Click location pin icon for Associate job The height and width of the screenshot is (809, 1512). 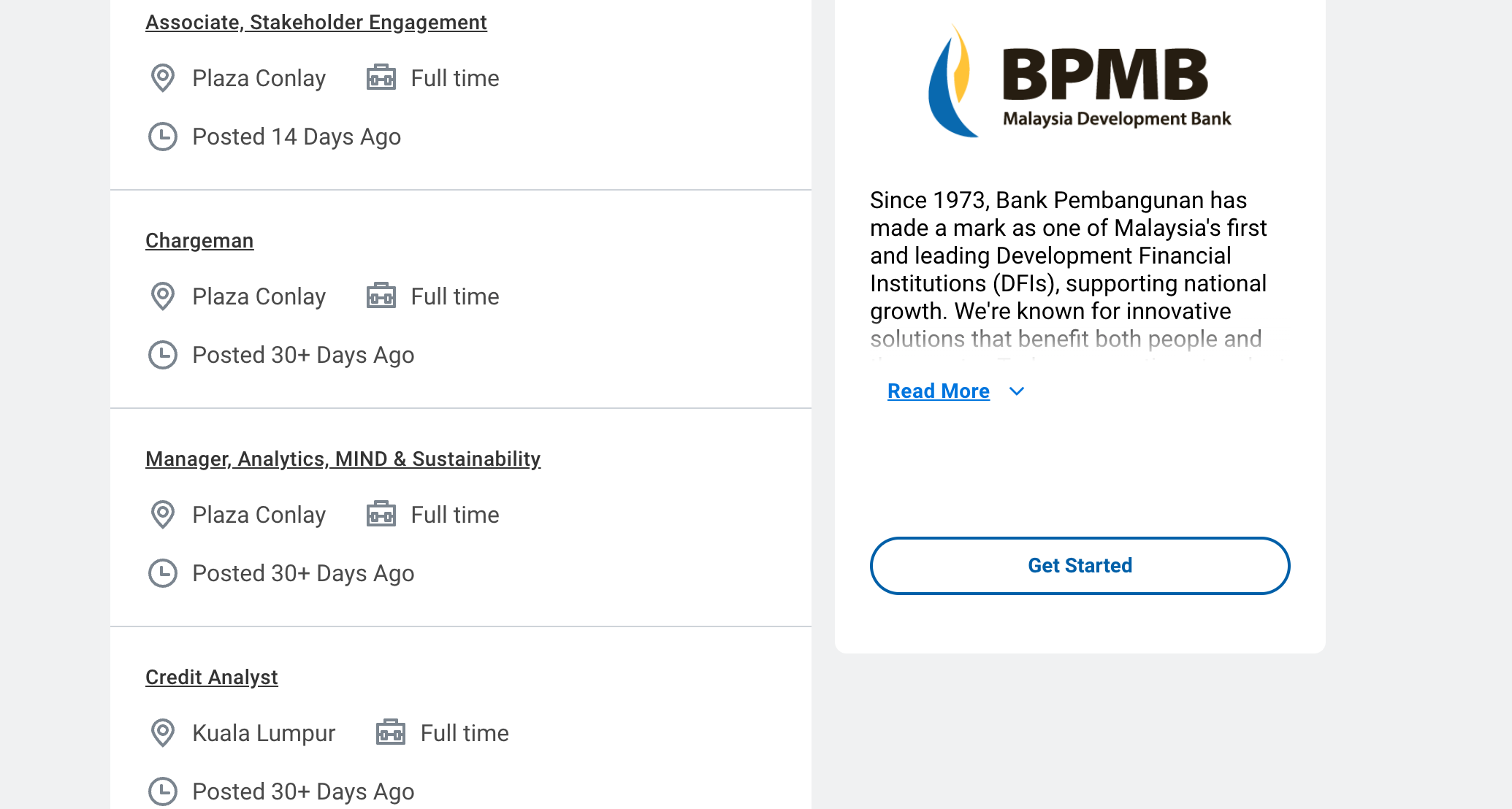click(x=163, y=78)
